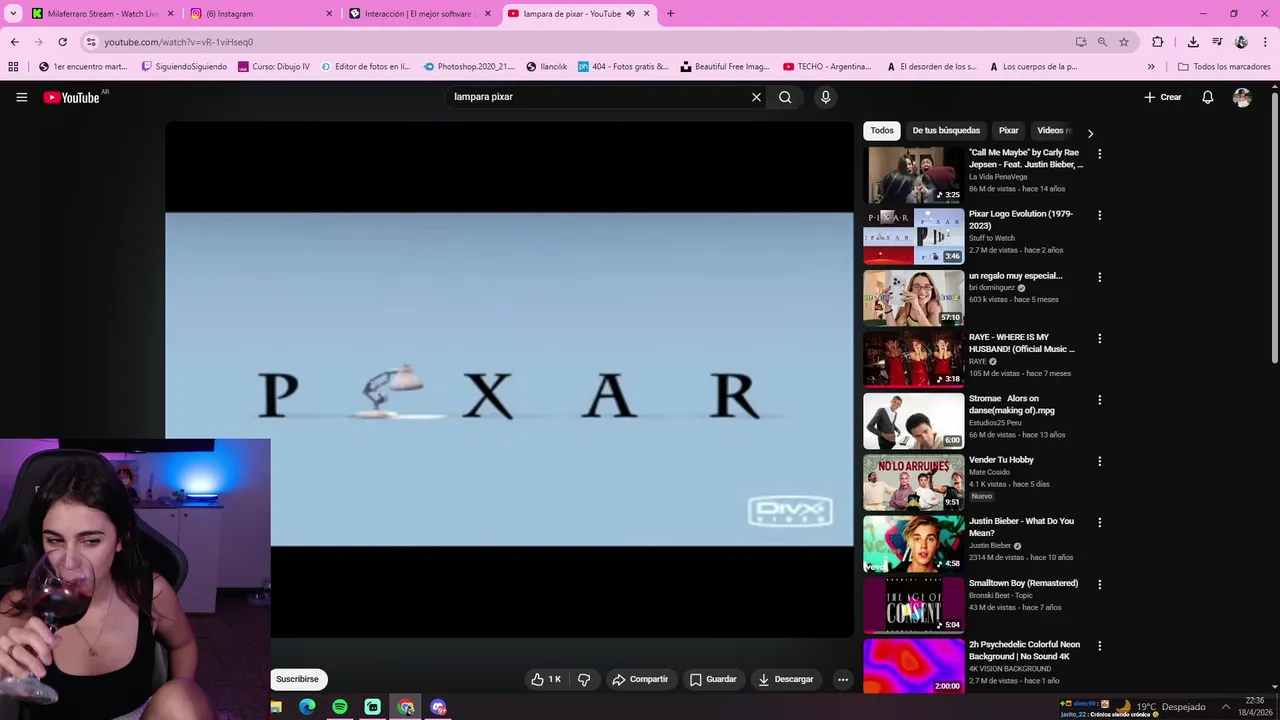This screenshot has width=1280, height=720.
Task: Open Justin Bieber What Do You Mean thumbnail
Action: click(x=914, y=544)
